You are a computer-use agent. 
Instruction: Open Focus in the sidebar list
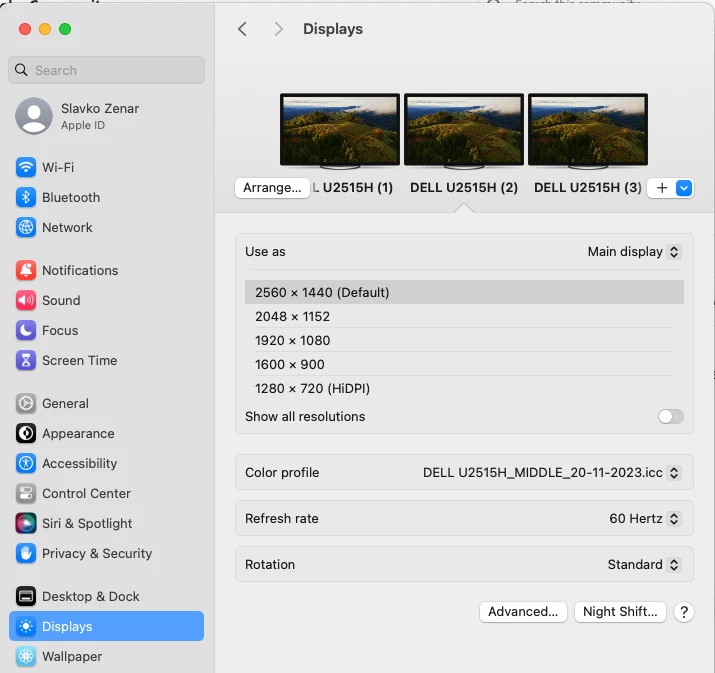[106, 331]
